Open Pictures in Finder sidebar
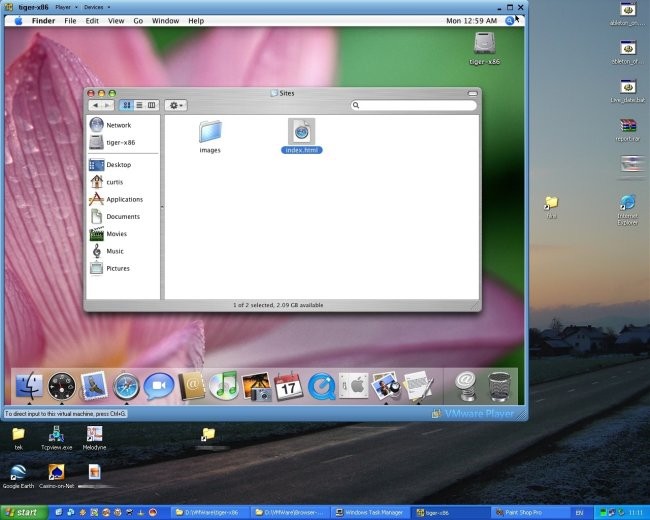 110,268
